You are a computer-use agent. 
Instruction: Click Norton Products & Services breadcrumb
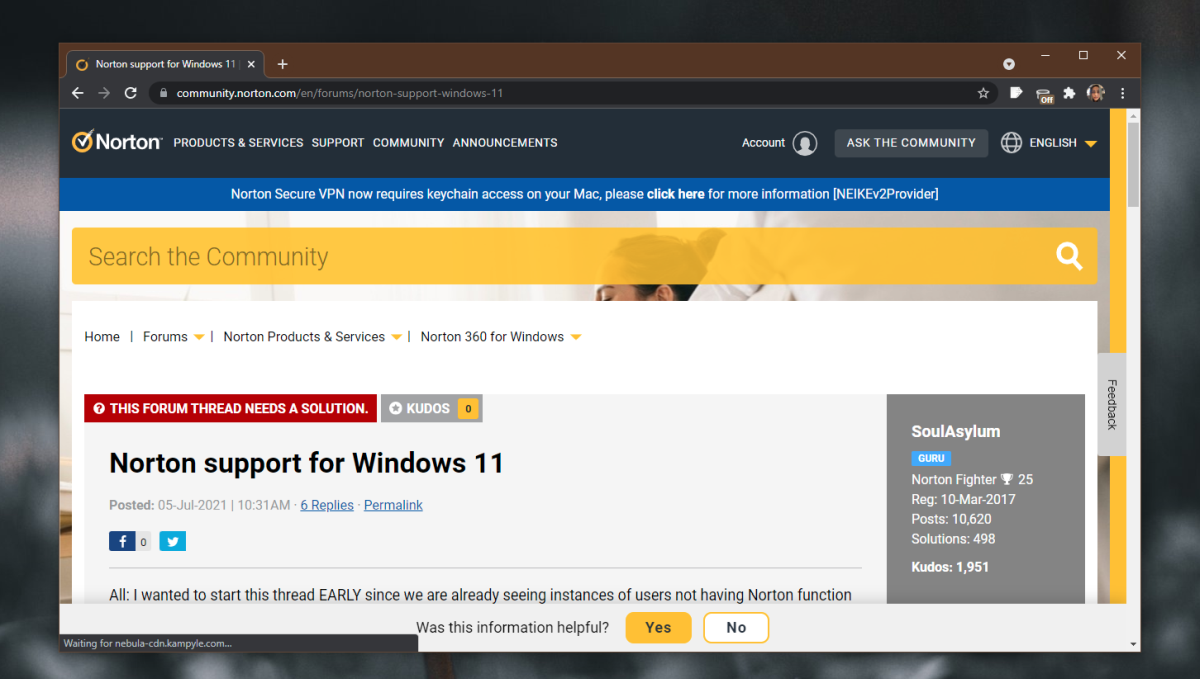coord(304,337)
